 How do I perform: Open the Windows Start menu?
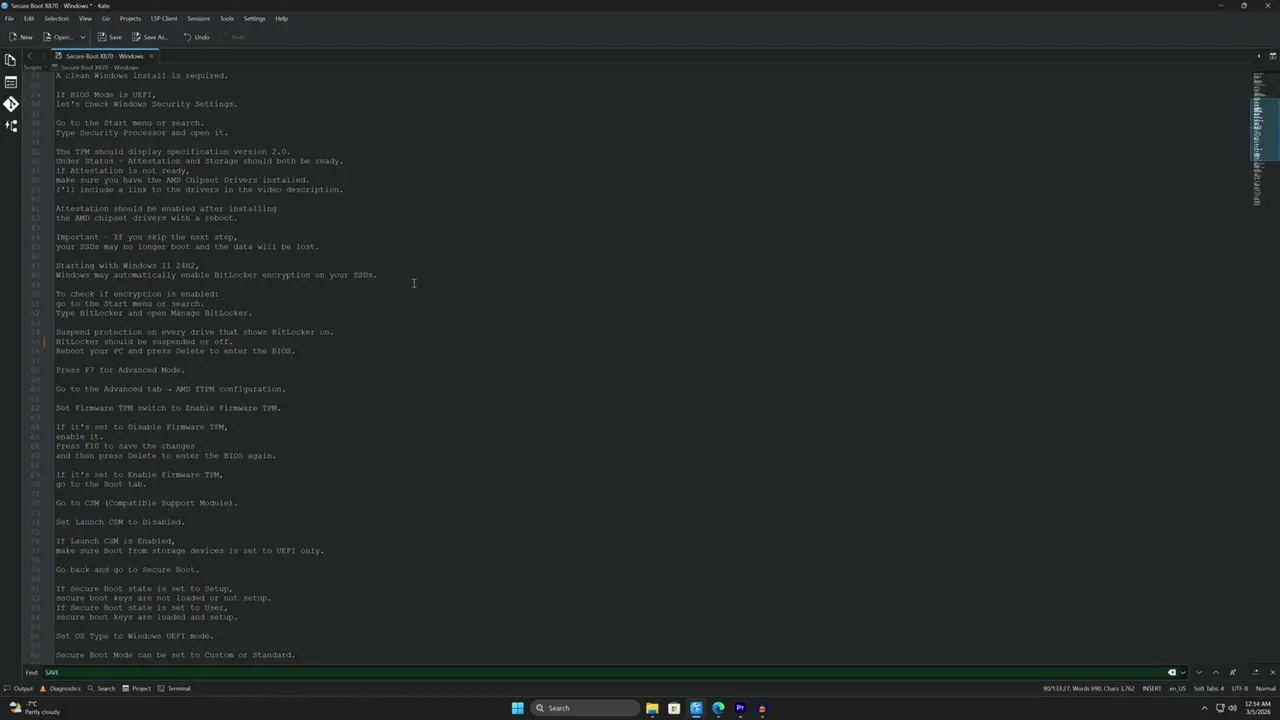click(x=517, y=708)
